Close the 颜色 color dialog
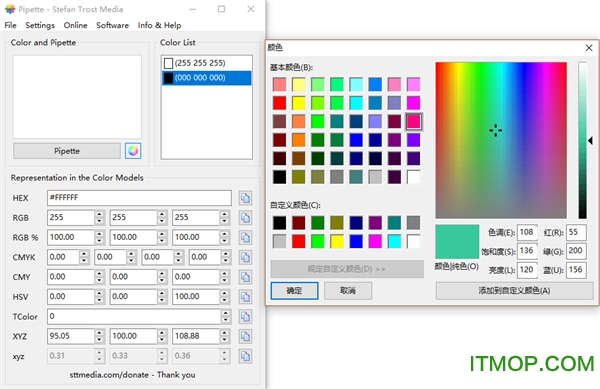Image resolution: width=600 pixels, height=389 pixels. coord(589,48)
